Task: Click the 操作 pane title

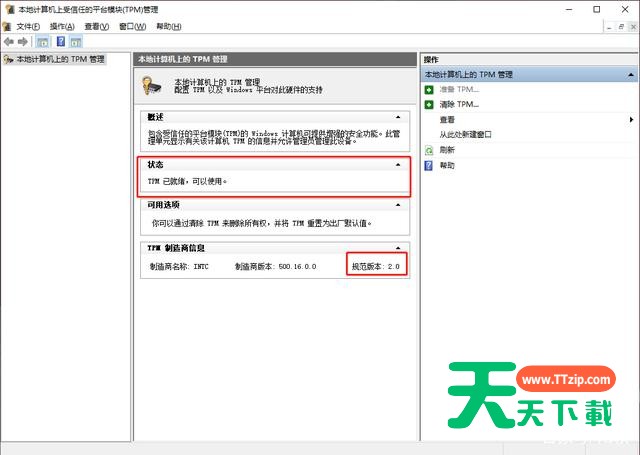Action: point(431,60)
